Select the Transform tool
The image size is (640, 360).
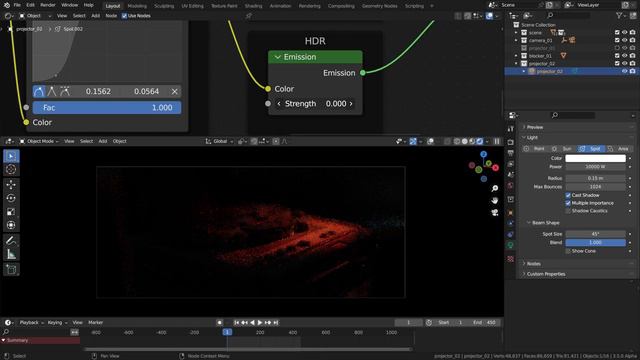tap(11, 225)
